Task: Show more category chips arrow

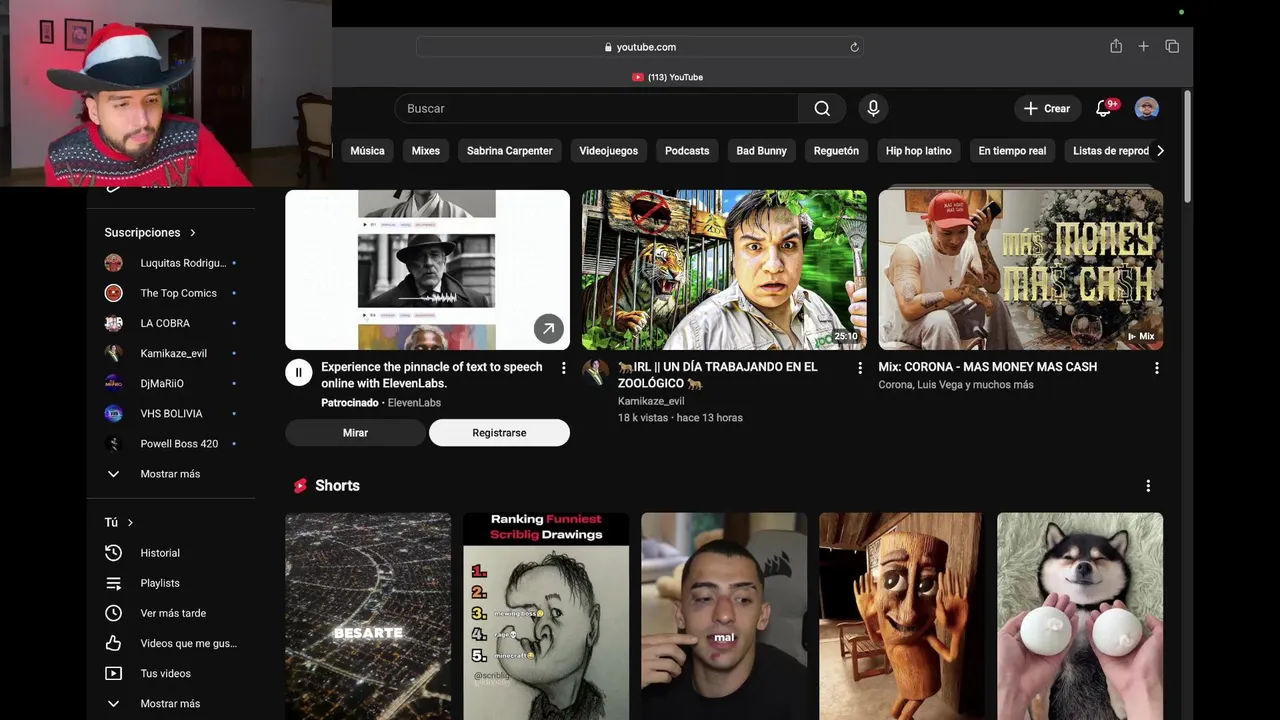Action: [1160, 151]
